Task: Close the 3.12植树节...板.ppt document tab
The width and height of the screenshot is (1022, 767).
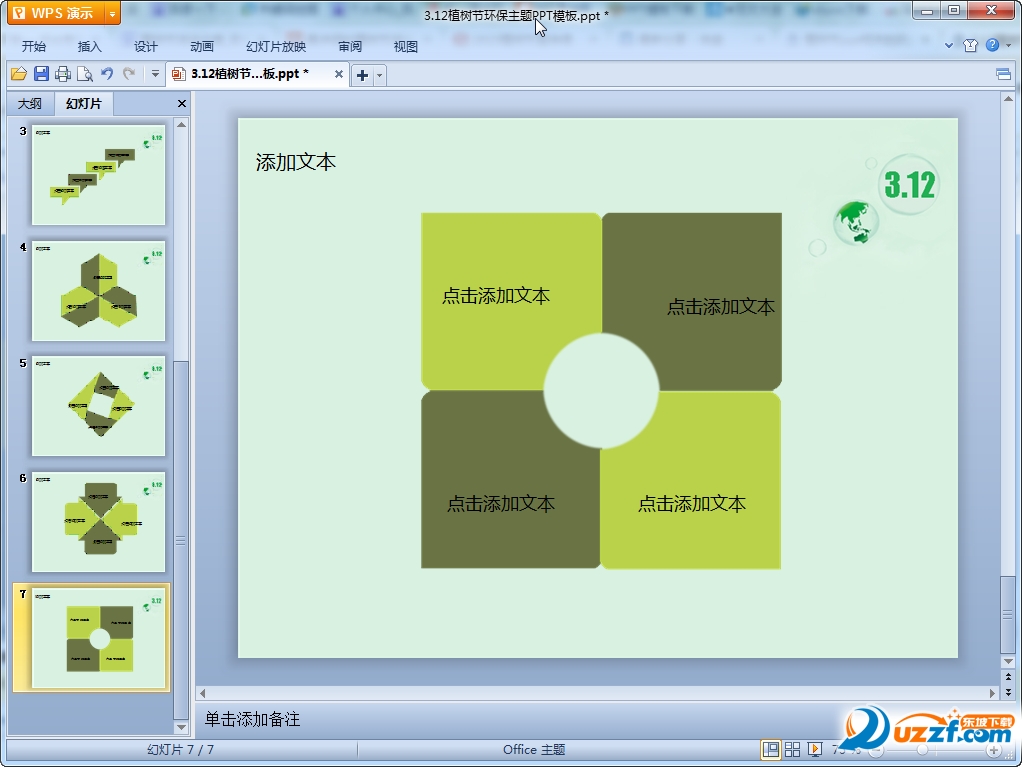Action: [339, 74]
